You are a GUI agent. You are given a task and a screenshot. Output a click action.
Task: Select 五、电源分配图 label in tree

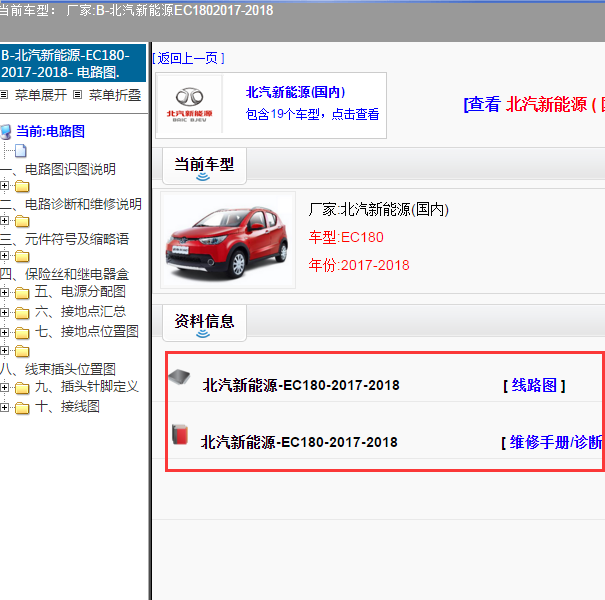80,291
